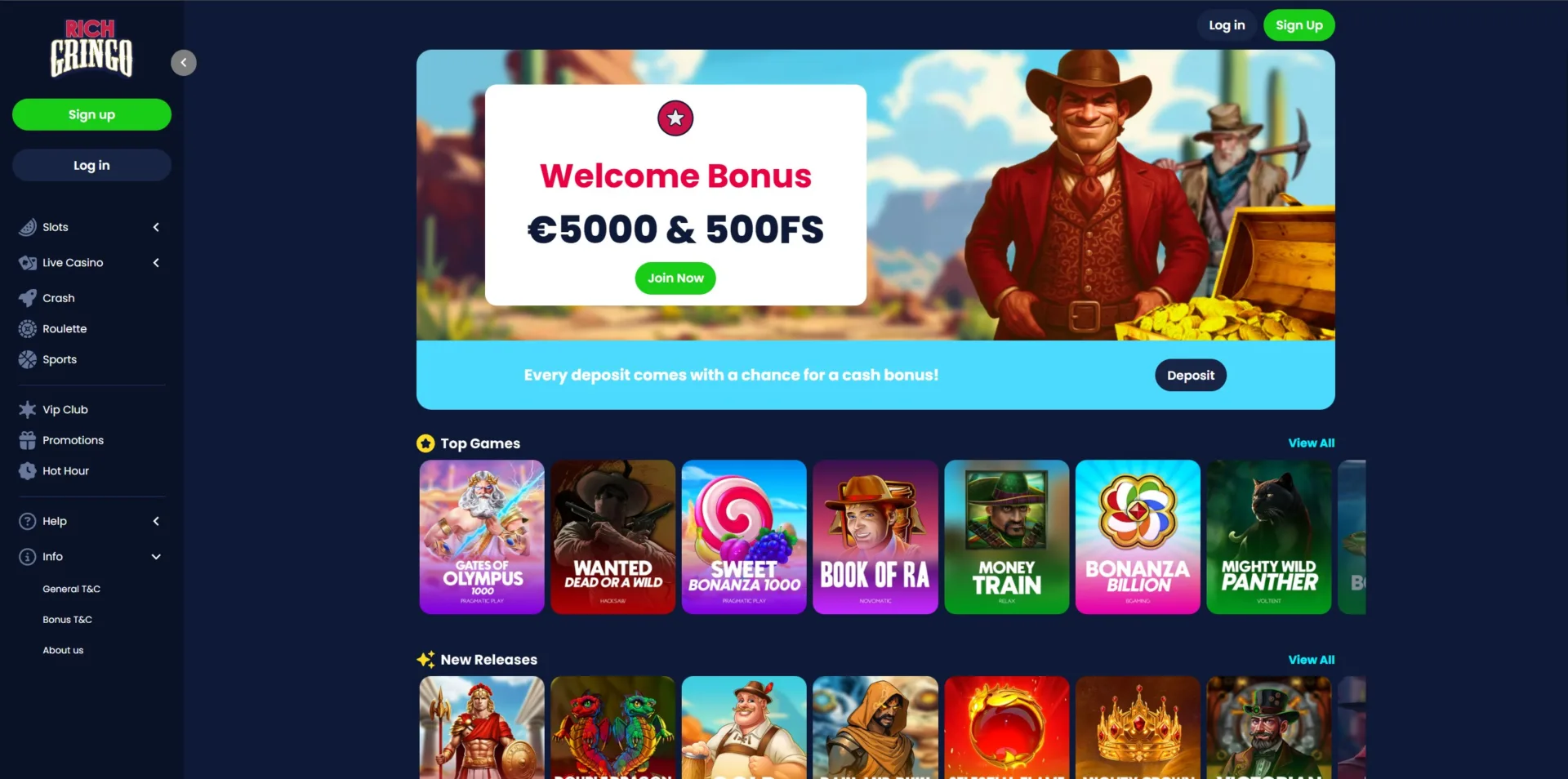1568x779 pixels.
Task: Click the Live Casino cards icon
Action: click(x=28, y=263)
